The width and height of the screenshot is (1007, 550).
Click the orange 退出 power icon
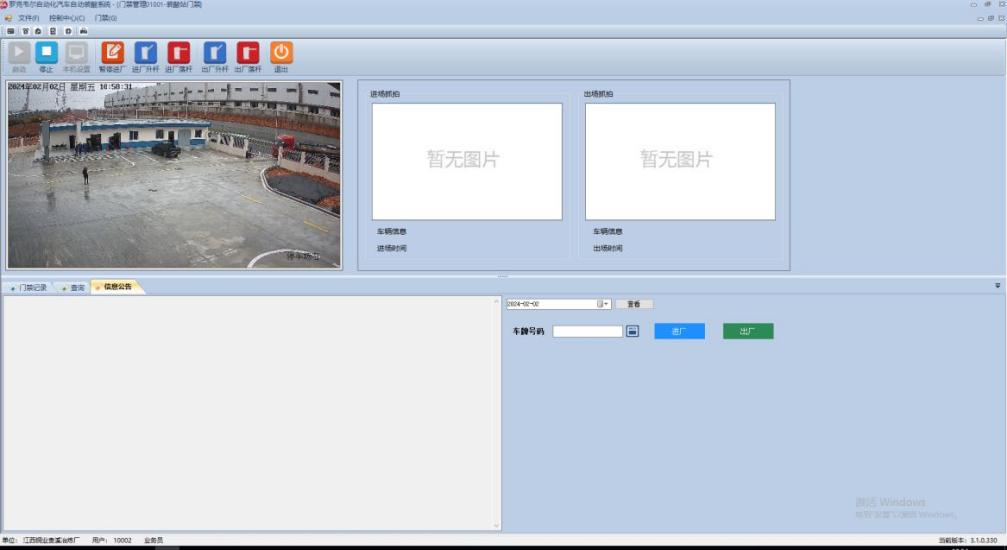coord(281,53)
